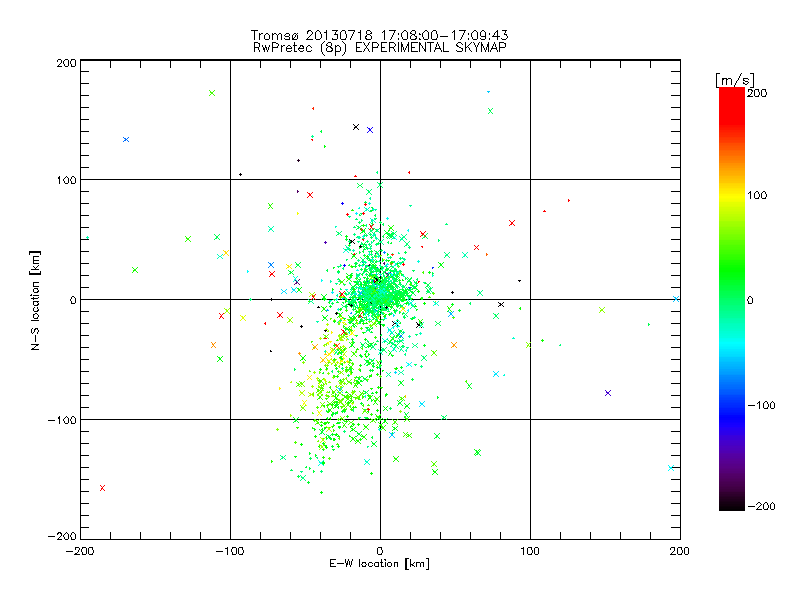Click the y-axis tick label '-200'
The height and width of the screenshot is (600, 800).
click(62, 536)
